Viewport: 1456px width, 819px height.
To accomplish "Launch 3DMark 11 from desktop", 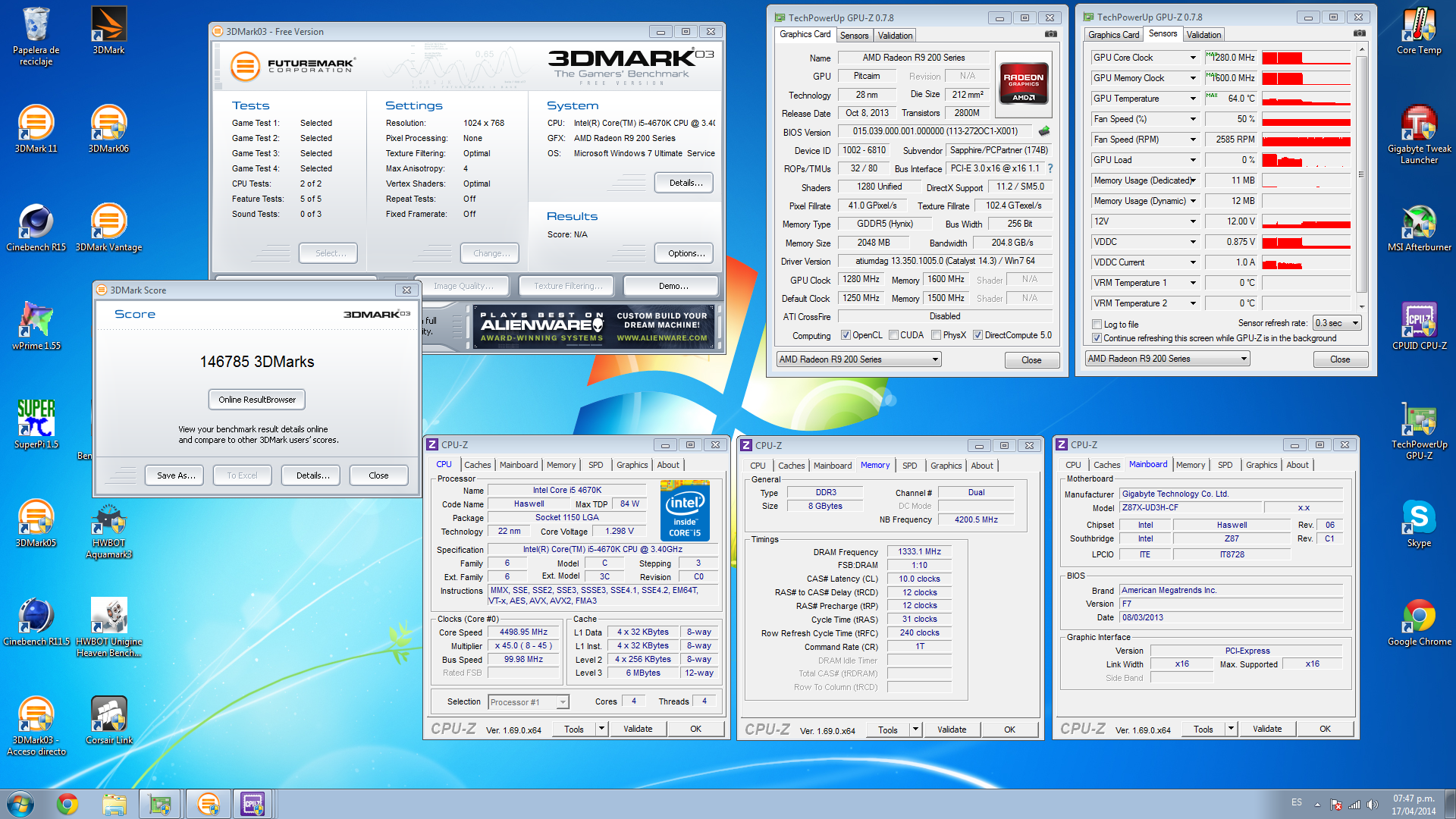I will tap(36, 129).
